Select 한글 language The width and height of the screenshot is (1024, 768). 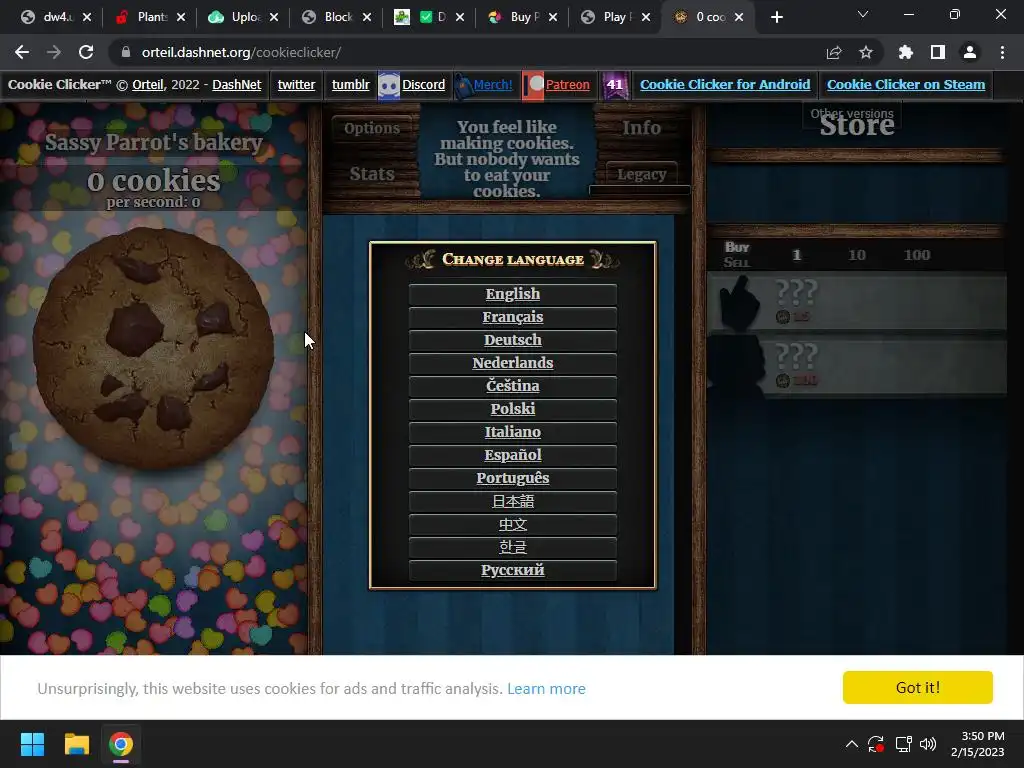coord(513,547)
